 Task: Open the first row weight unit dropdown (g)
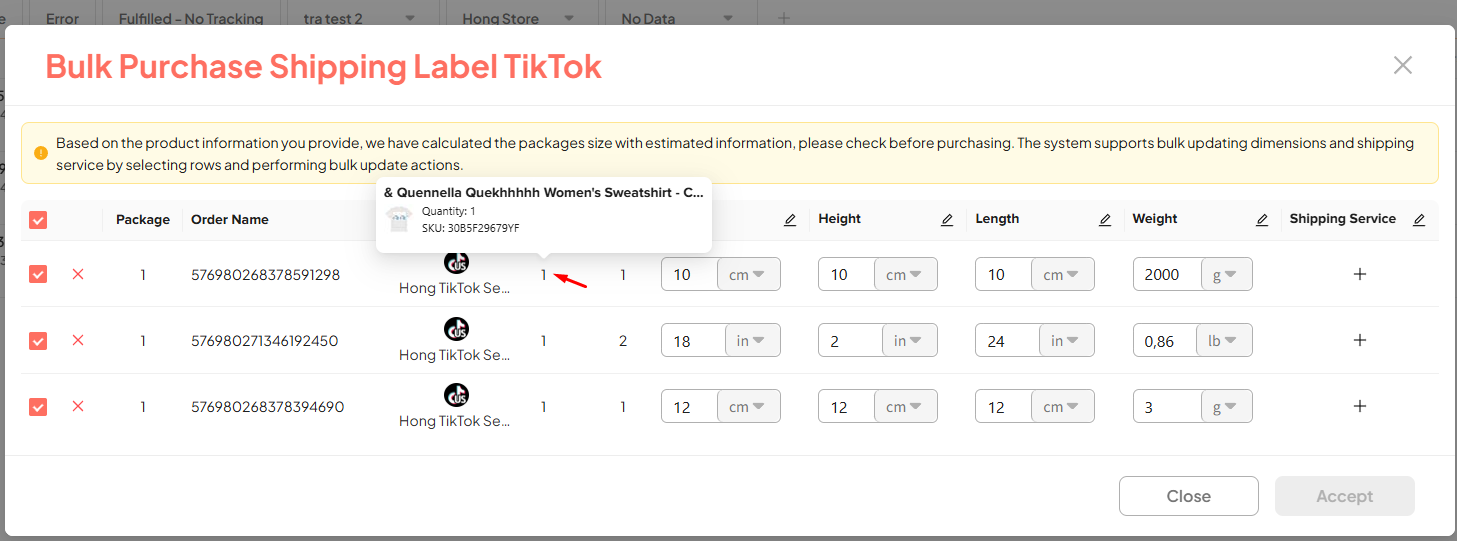(1223, 275)
